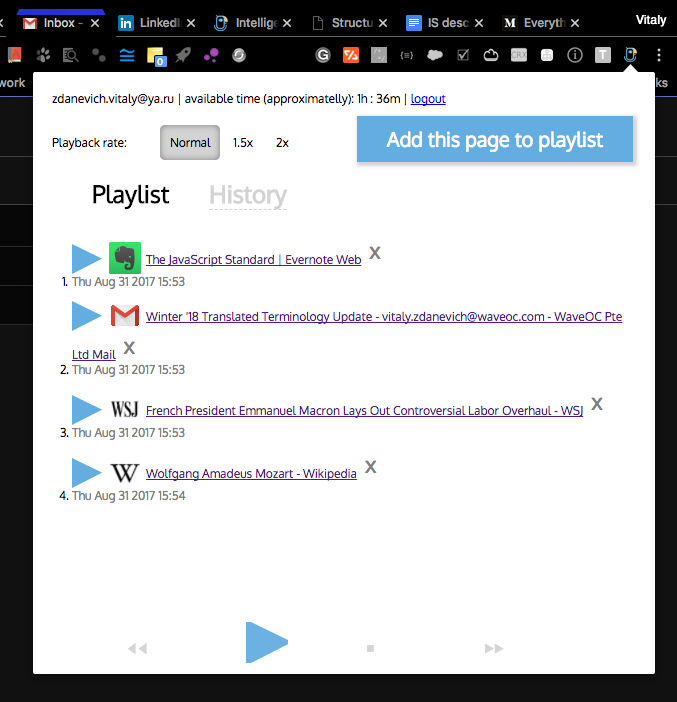677x702 pixels.
Task: Click the WSJ logo icon
Action: (x=124, y=409)
